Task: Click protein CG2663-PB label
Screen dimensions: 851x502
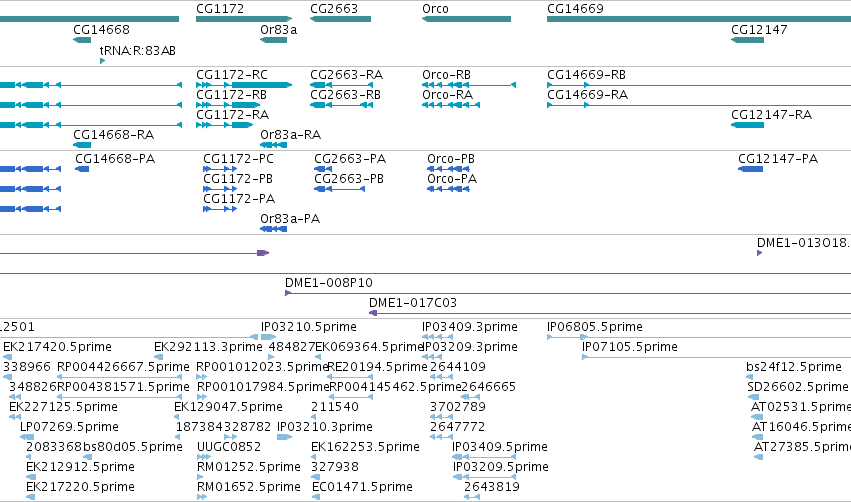Action: [349, 179]
